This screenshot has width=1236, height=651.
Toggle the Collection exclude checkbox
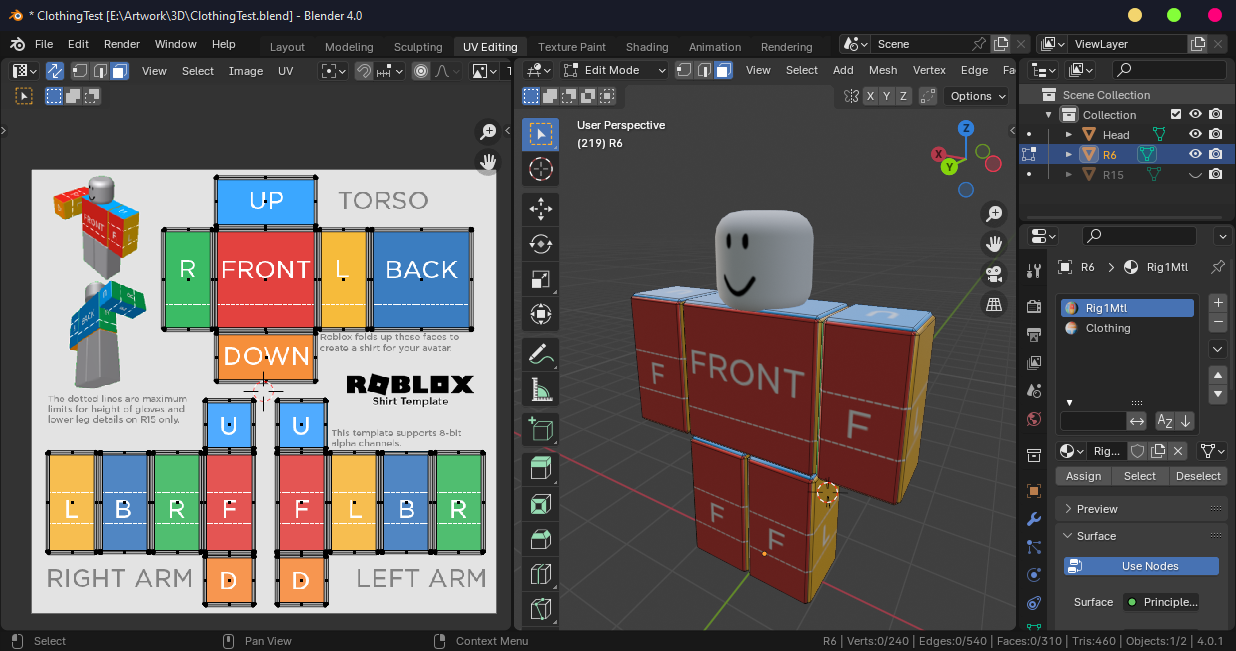click(1176, 115)
